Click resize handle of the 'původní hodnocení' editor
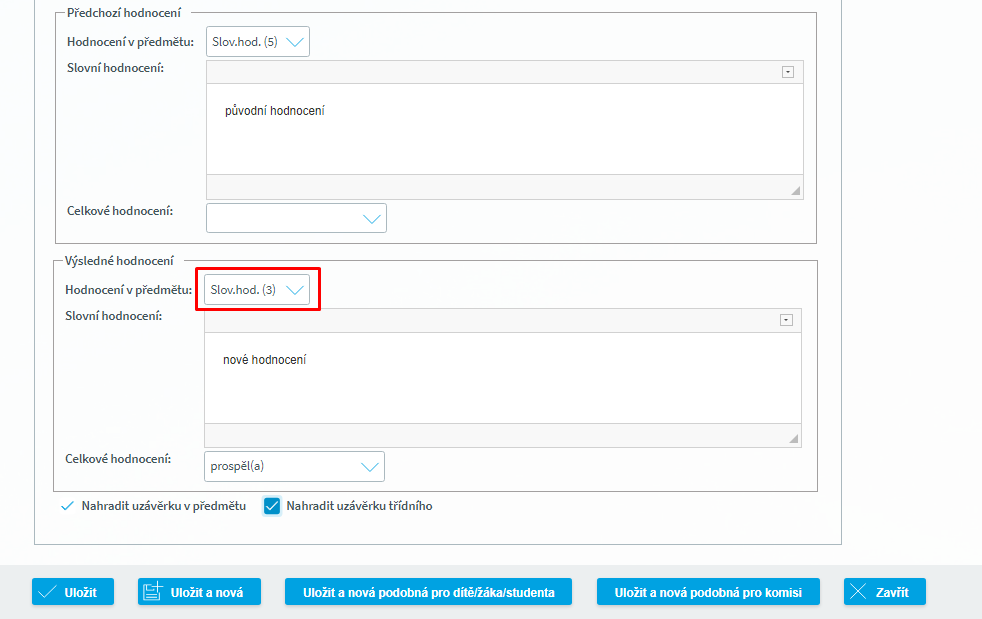 [796, 190]
